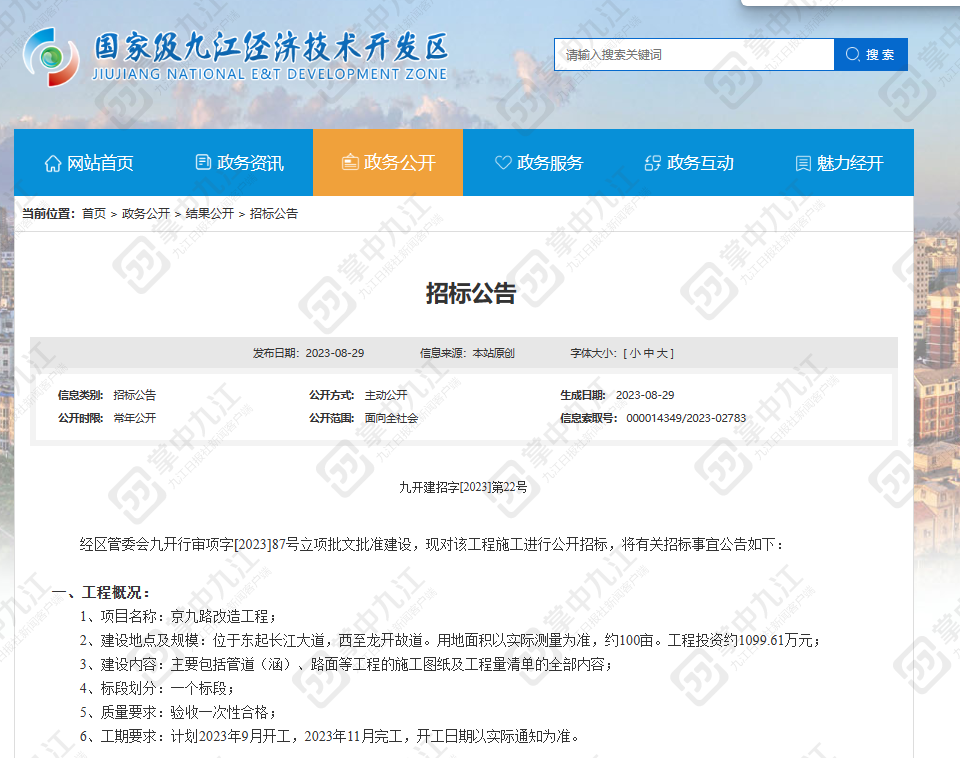This screenshot has height=758, width=960.
Task: Open 首页 from the breadcrumb trail
Action: pos(94,213)
